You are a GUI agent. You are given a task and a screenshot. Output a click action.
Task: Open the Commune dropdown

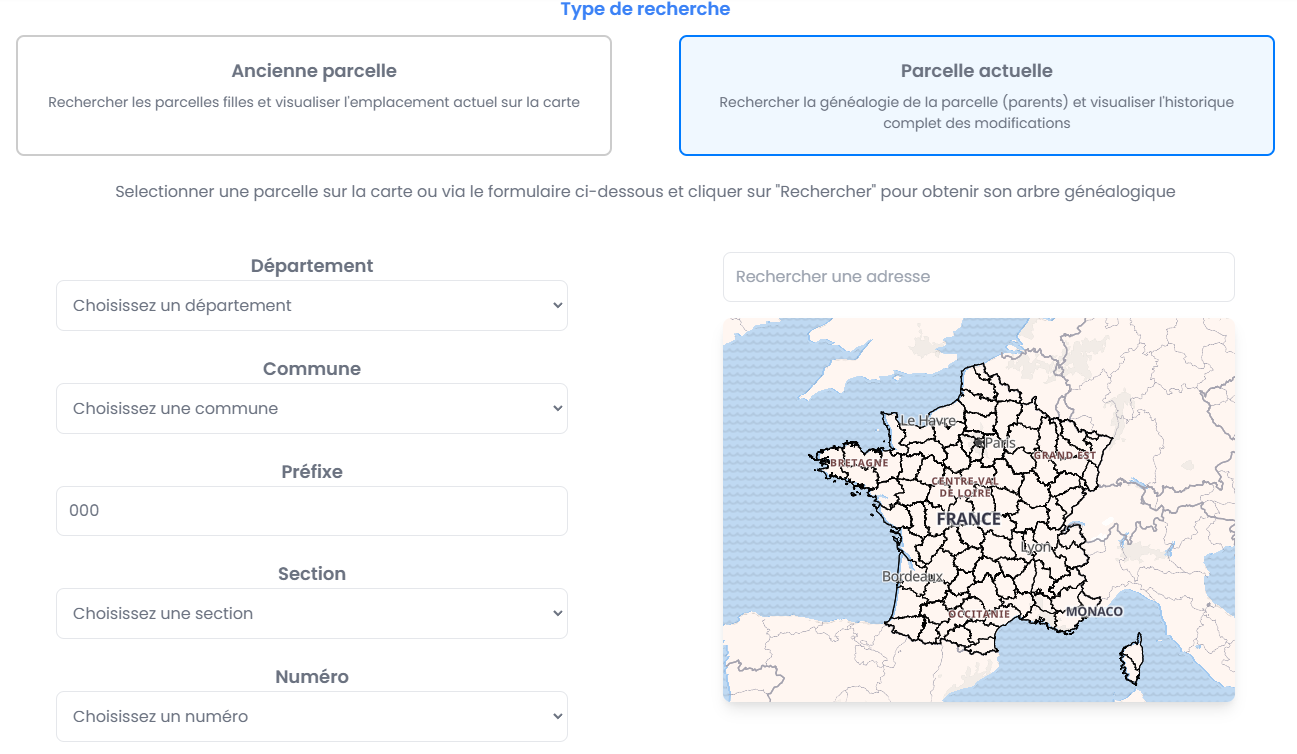312,409
